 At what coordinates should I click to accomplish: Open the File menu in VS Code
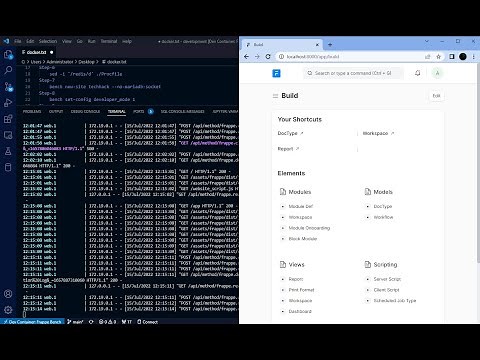[x=18, y=41]
